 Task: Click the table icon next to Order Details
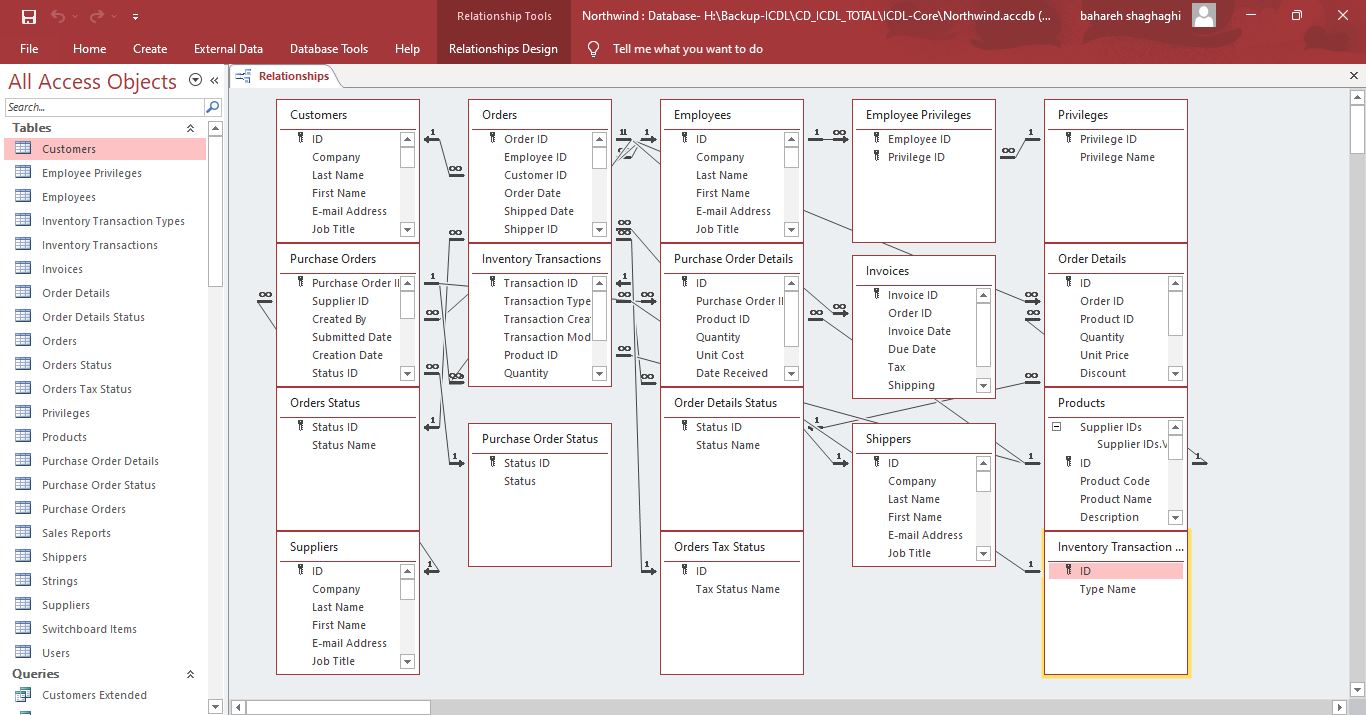click(x=23, y=293)
